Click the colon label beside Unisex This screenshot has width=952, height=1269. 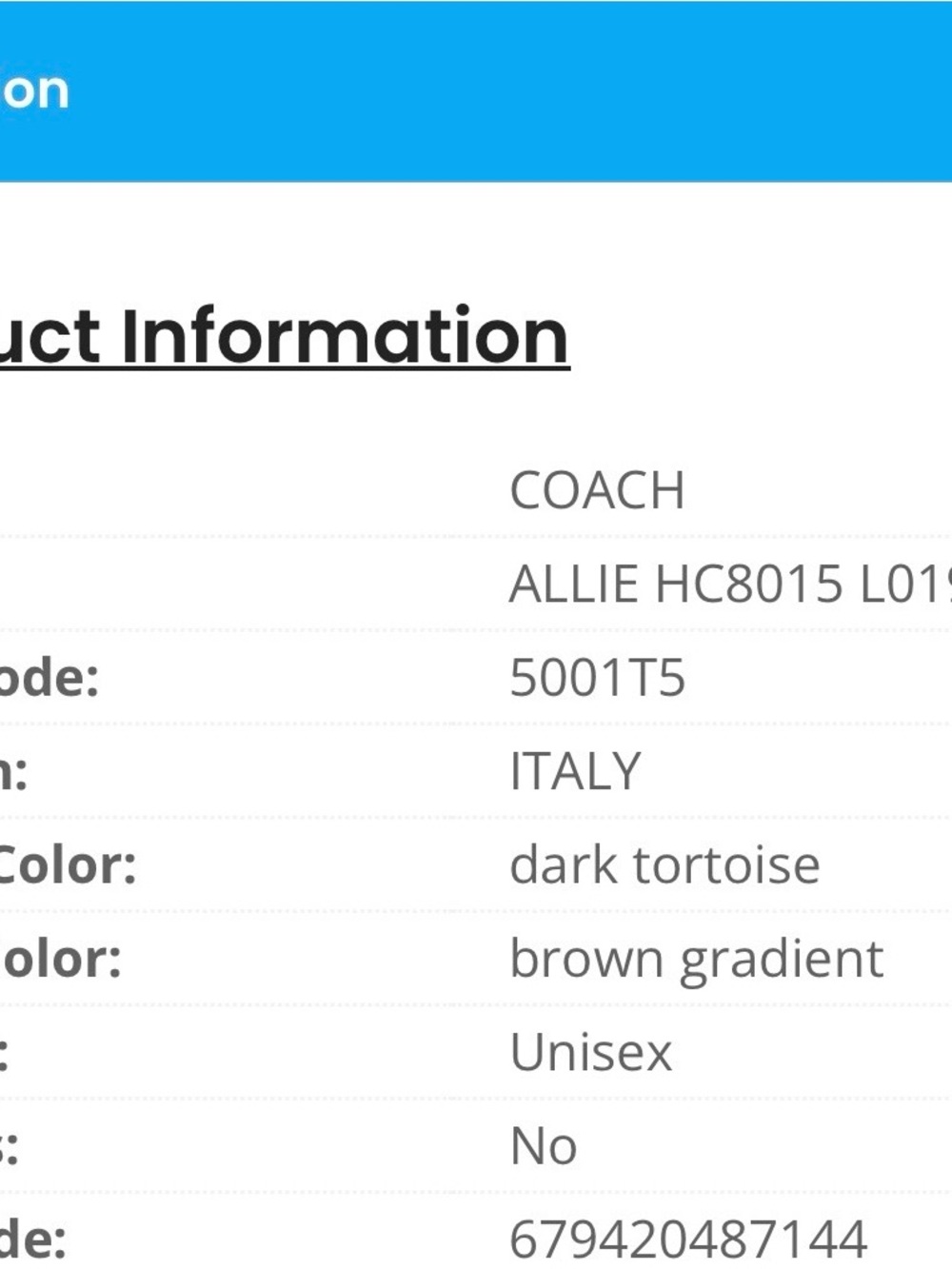[x=4, y=1052]
